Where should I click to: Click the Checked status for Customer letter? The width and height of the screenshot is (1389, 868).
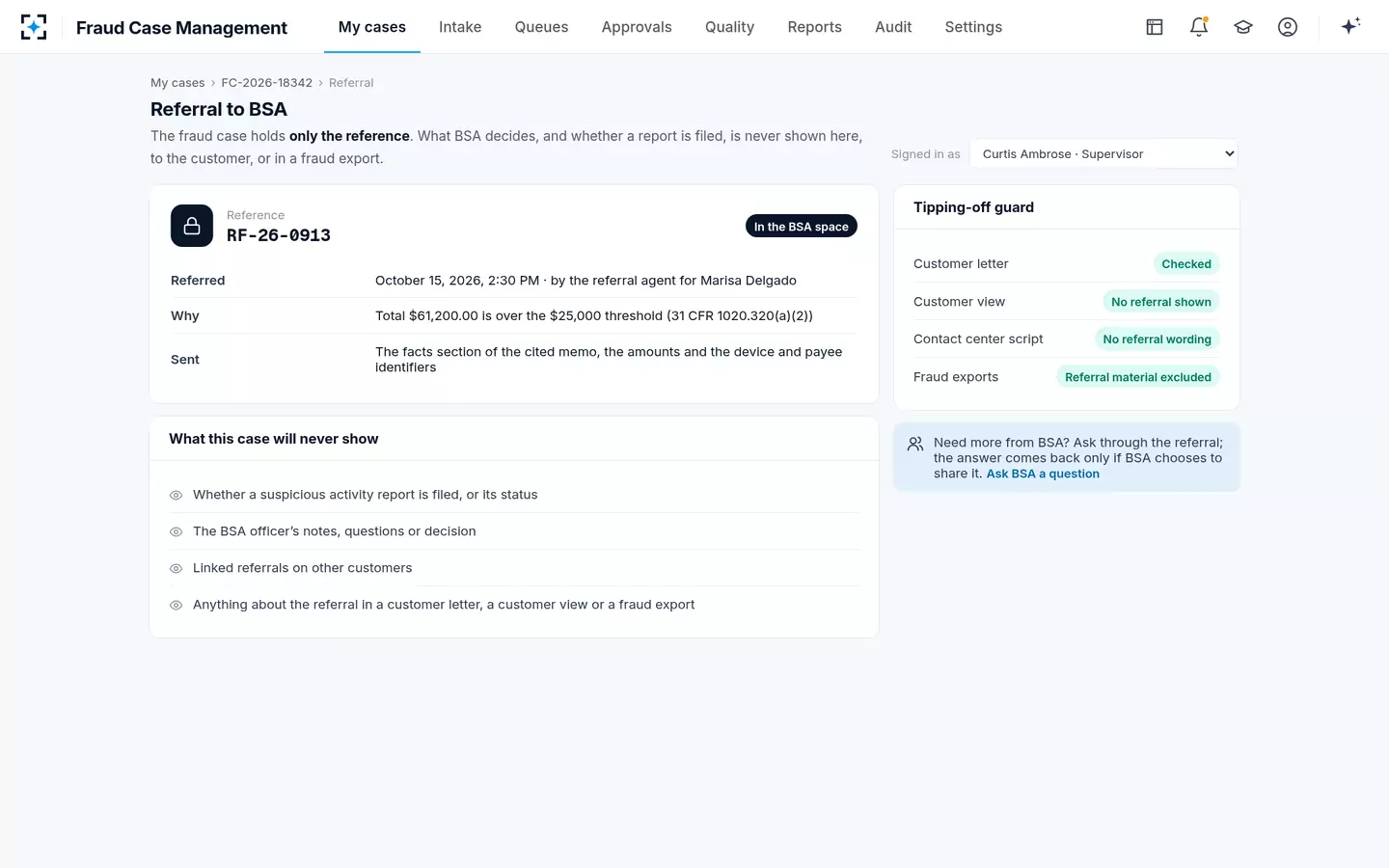click(1186, 263)
